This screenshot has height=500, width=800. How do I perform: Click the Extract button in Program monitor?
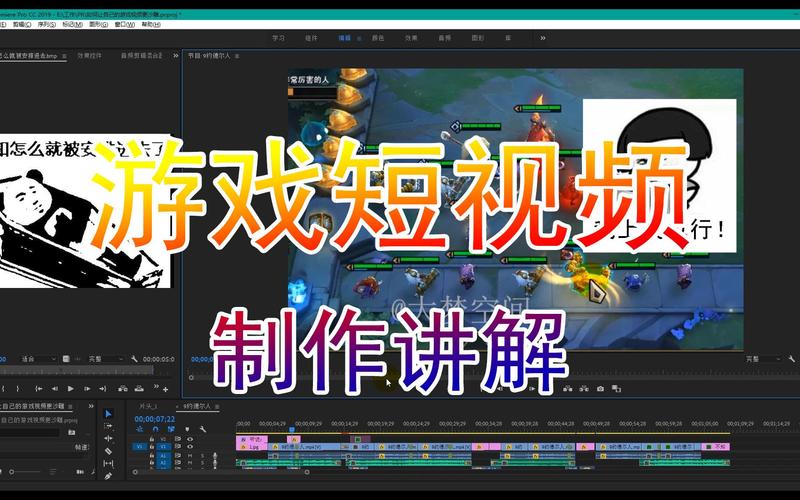point(584,389)
